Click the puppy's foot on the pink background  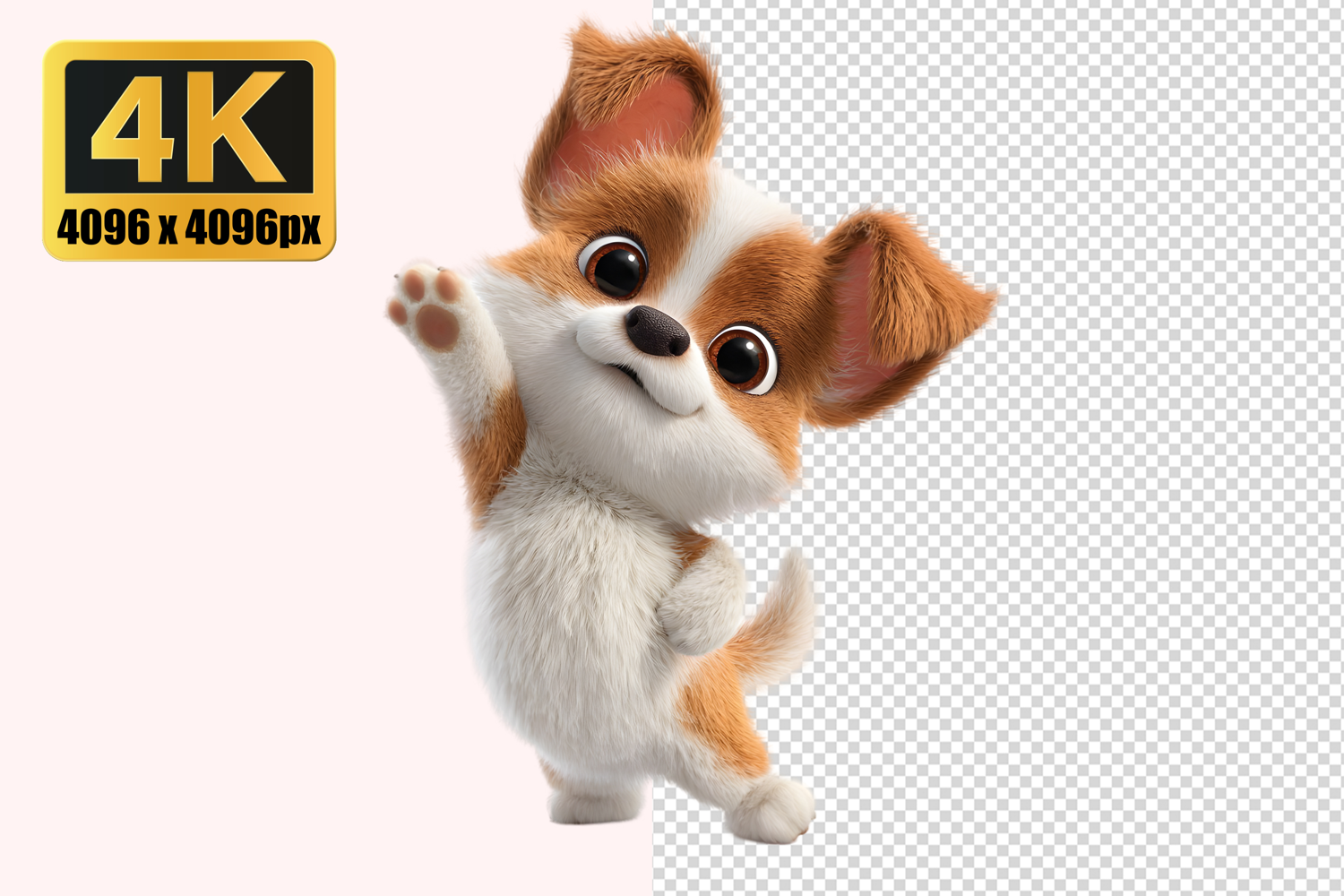[591, 802]
